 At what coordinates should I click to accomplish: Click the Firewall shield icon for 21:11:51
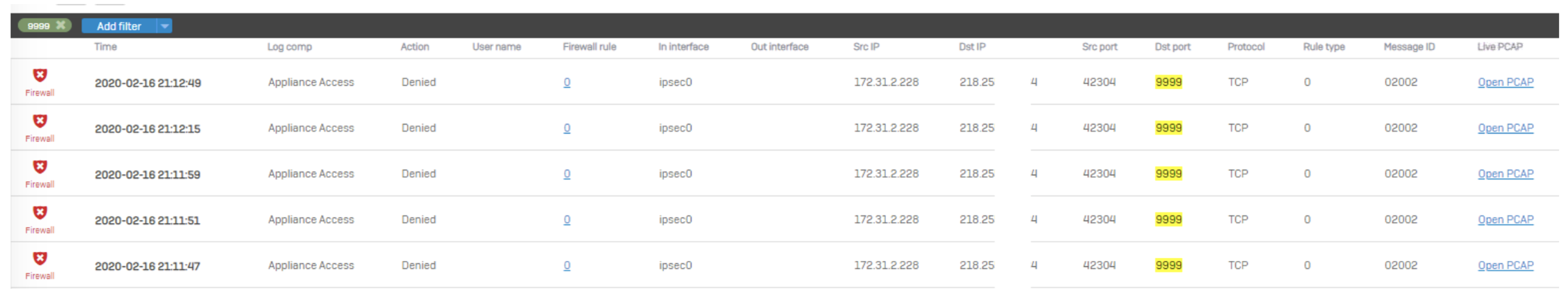pyautogui.click(x=40, y=212)
